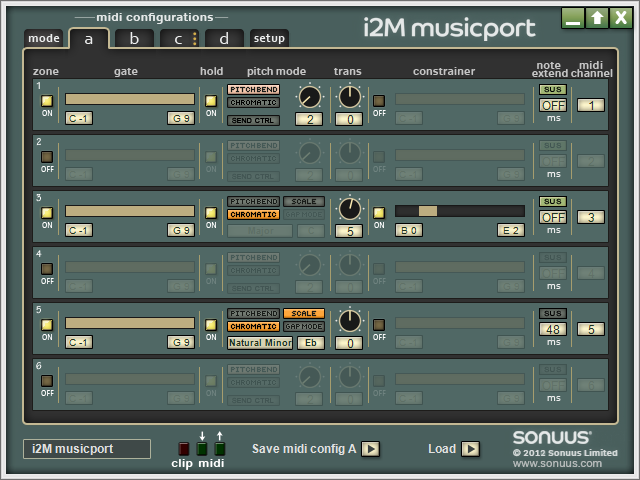Click Save midi config A arrow button
Image resolution: width=640 pixels, height=480 pixels.
pyautogui.click(x=371, y=449)
